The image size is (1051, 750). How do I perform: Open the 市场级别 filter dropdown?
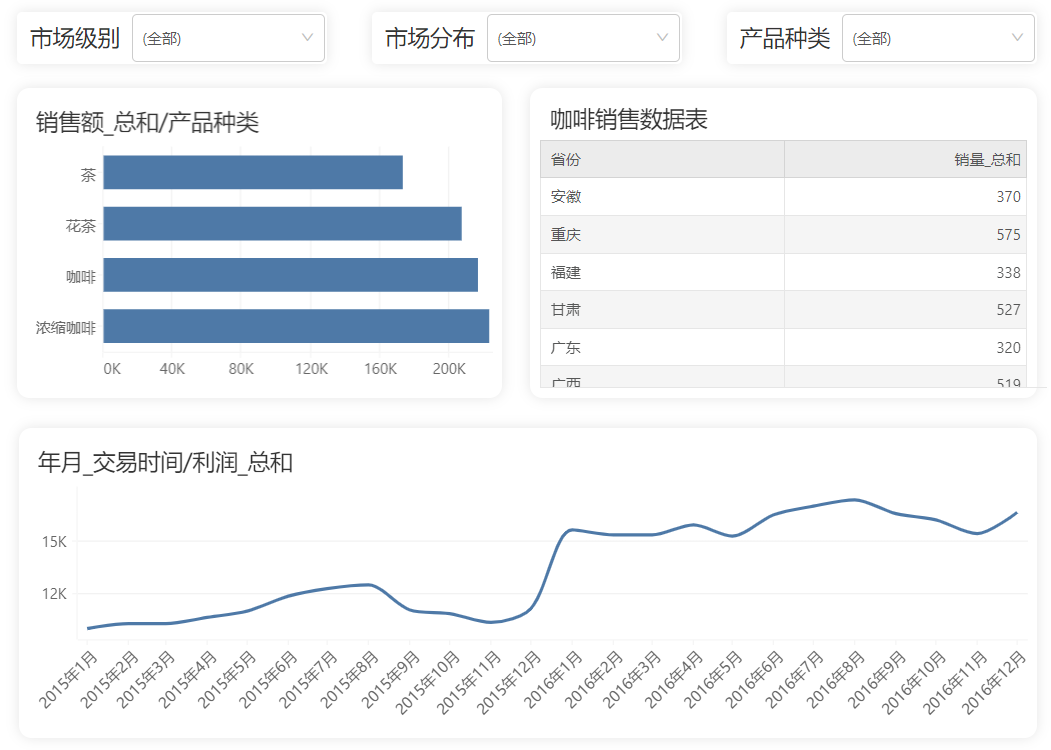tap(229, 38)
